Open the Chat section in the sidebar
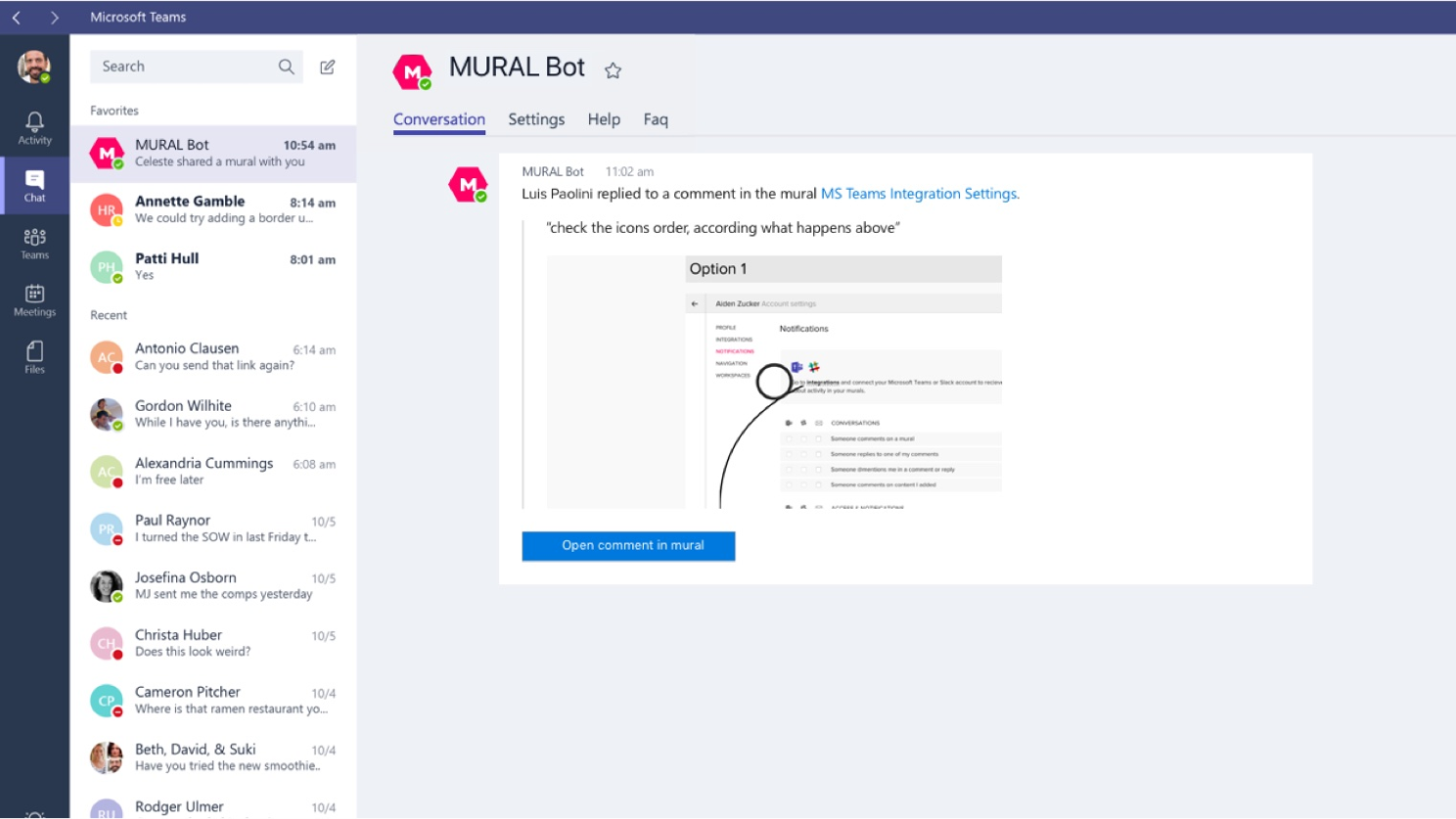 [x=34, y=186]
